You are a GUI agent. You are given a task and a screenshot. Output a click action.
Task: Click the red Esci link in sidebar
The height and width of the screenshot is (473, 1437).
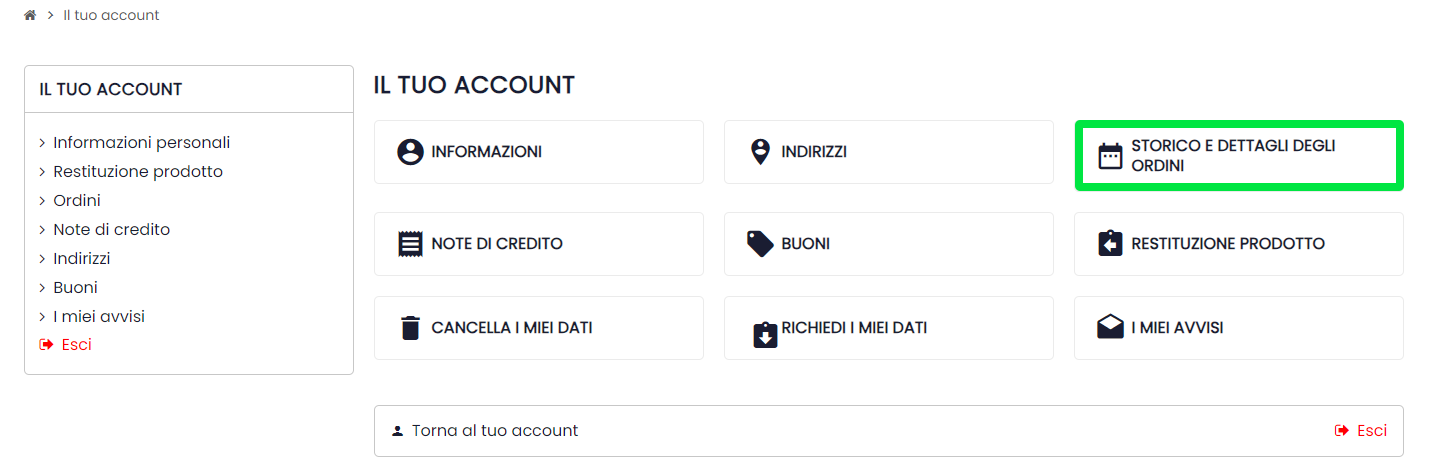click(x=75, y=345)
